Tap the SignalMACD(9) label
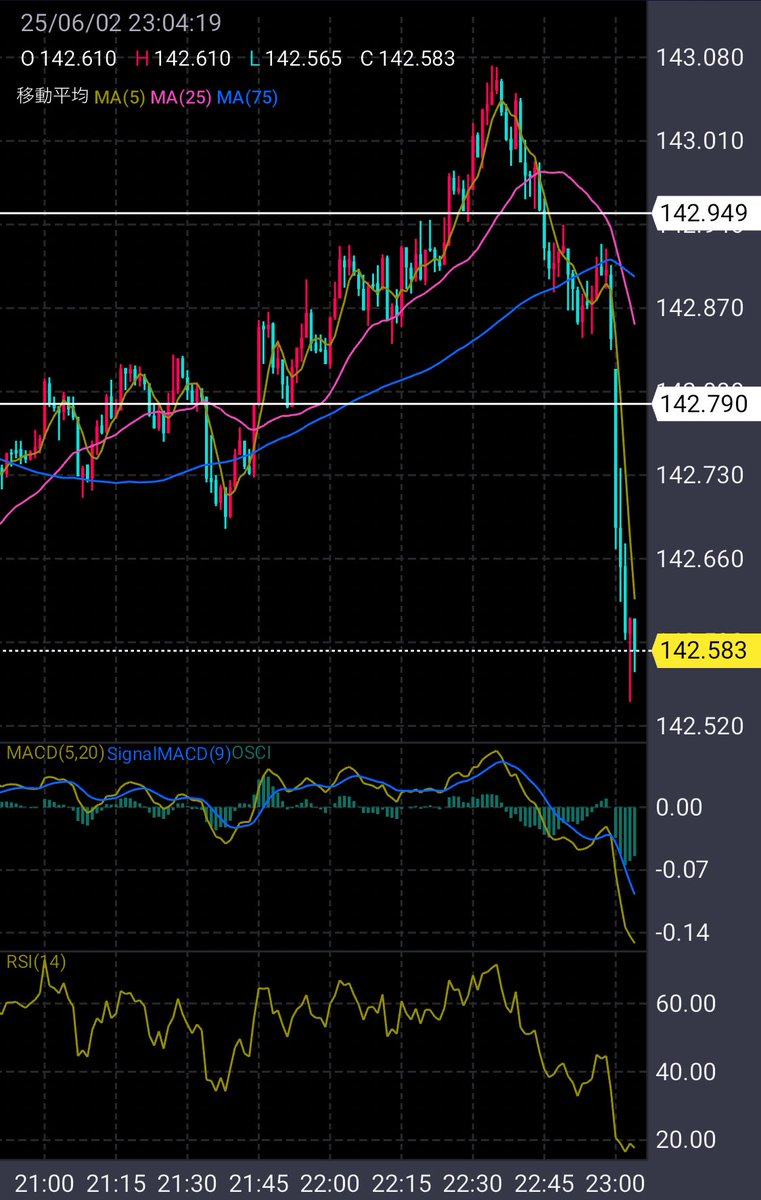The width and height of the screenshot is (761, 1200). click(169, 753)
